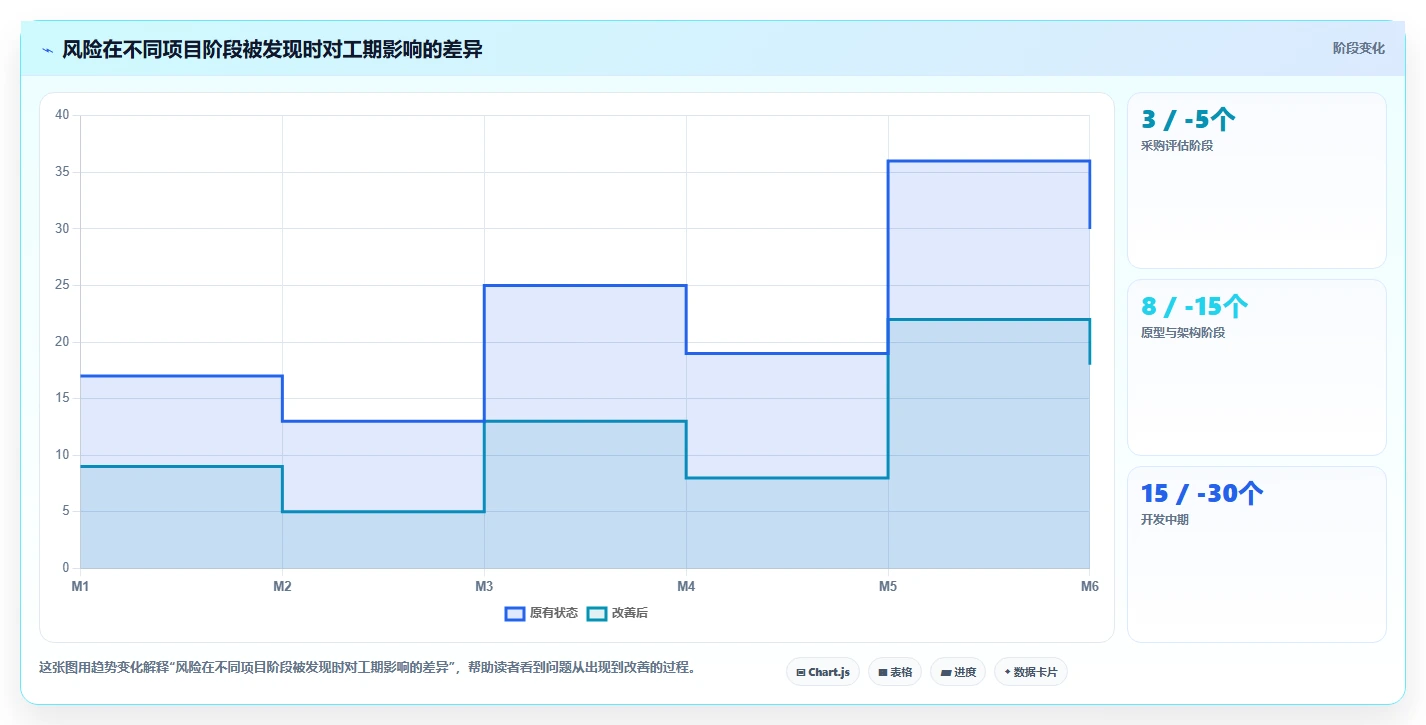Click the M2 axis label
The height and width of the screenshot is (725, 1426).
point(282,587)
